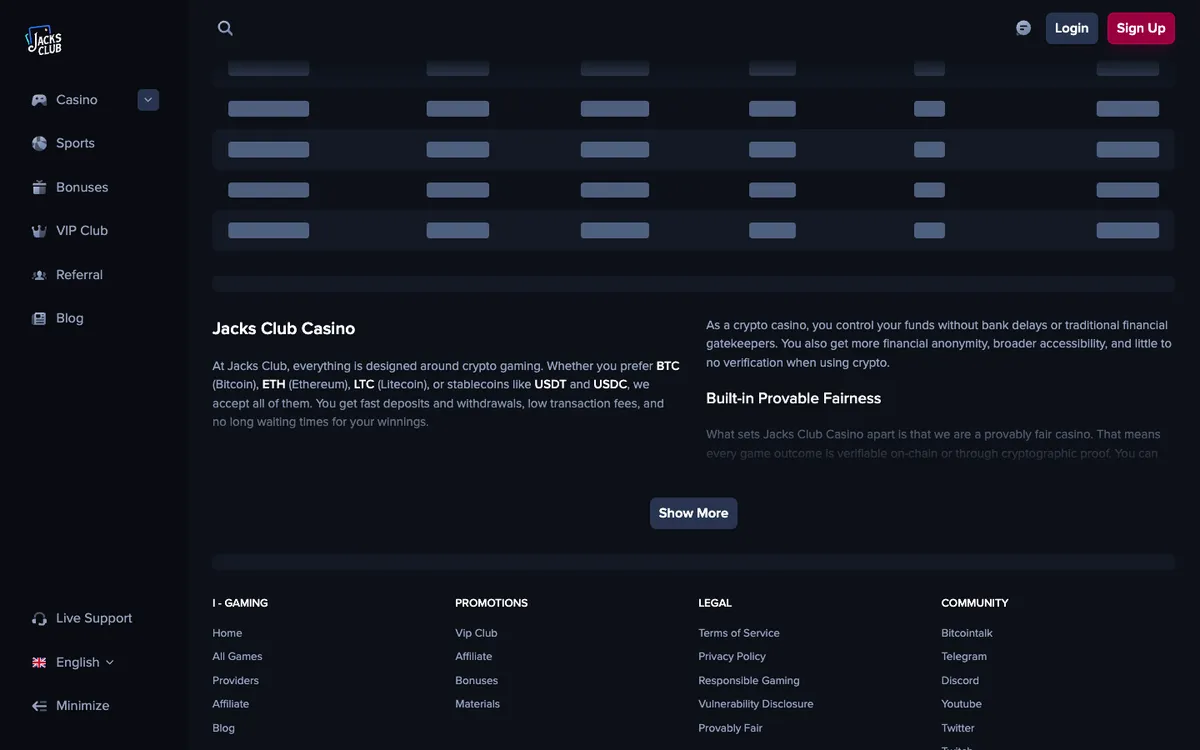Screen dimensions: 1200x750
Task: Select Referral in the sidebar
Action: 79,275
